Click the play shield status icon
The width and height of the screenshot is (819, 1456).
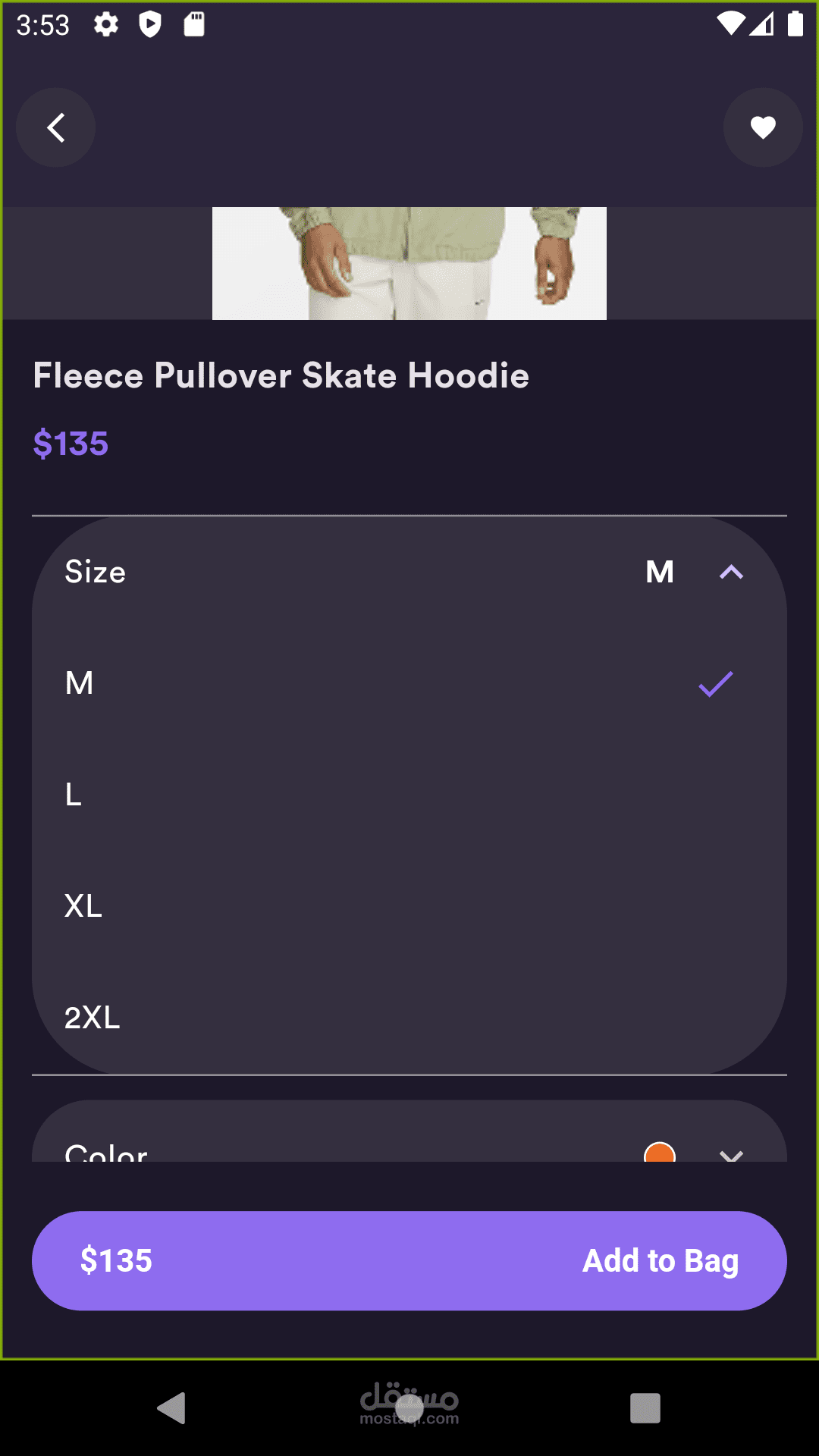pos(150,24)
